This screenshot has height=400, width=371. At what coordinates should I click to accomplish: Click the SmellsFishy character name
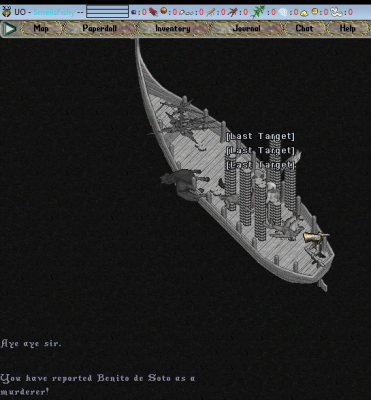(x=54, y=12)
